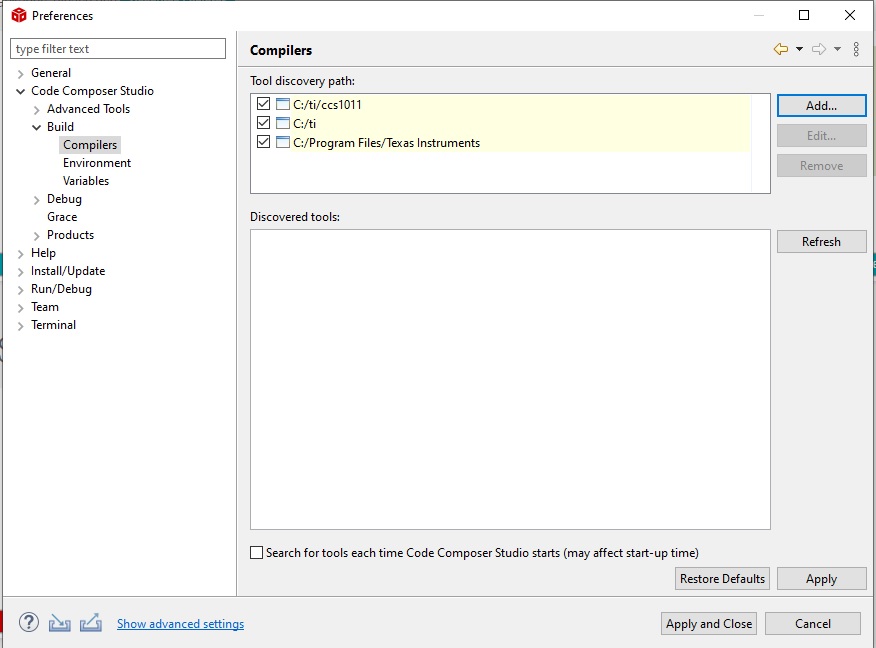This screenshot has width=876, height=648.
Task: Open the three-dot view menu icon
Action: [856, 49]
